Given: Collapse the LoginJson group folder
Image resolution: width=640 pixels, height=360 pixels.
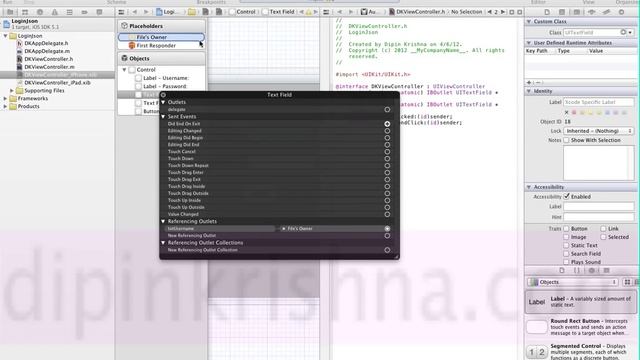Looking at the screenshot, I should (6, 36).
